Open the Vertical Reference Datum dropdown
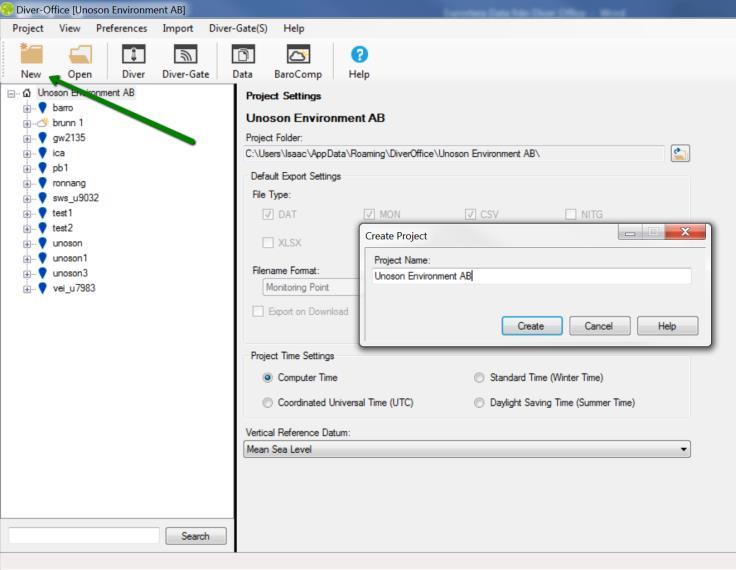Screen dimensions: 736x570 [x=467, y=449]
